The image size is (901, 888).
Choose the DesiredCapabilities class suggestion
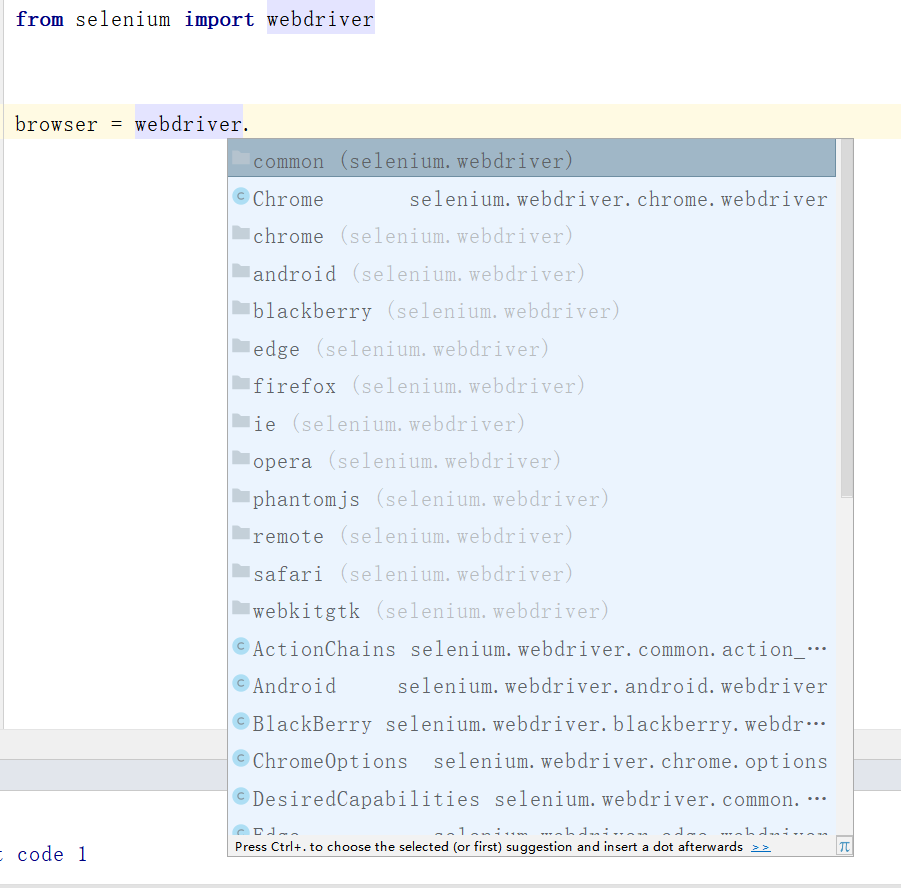tap(532, 798)
